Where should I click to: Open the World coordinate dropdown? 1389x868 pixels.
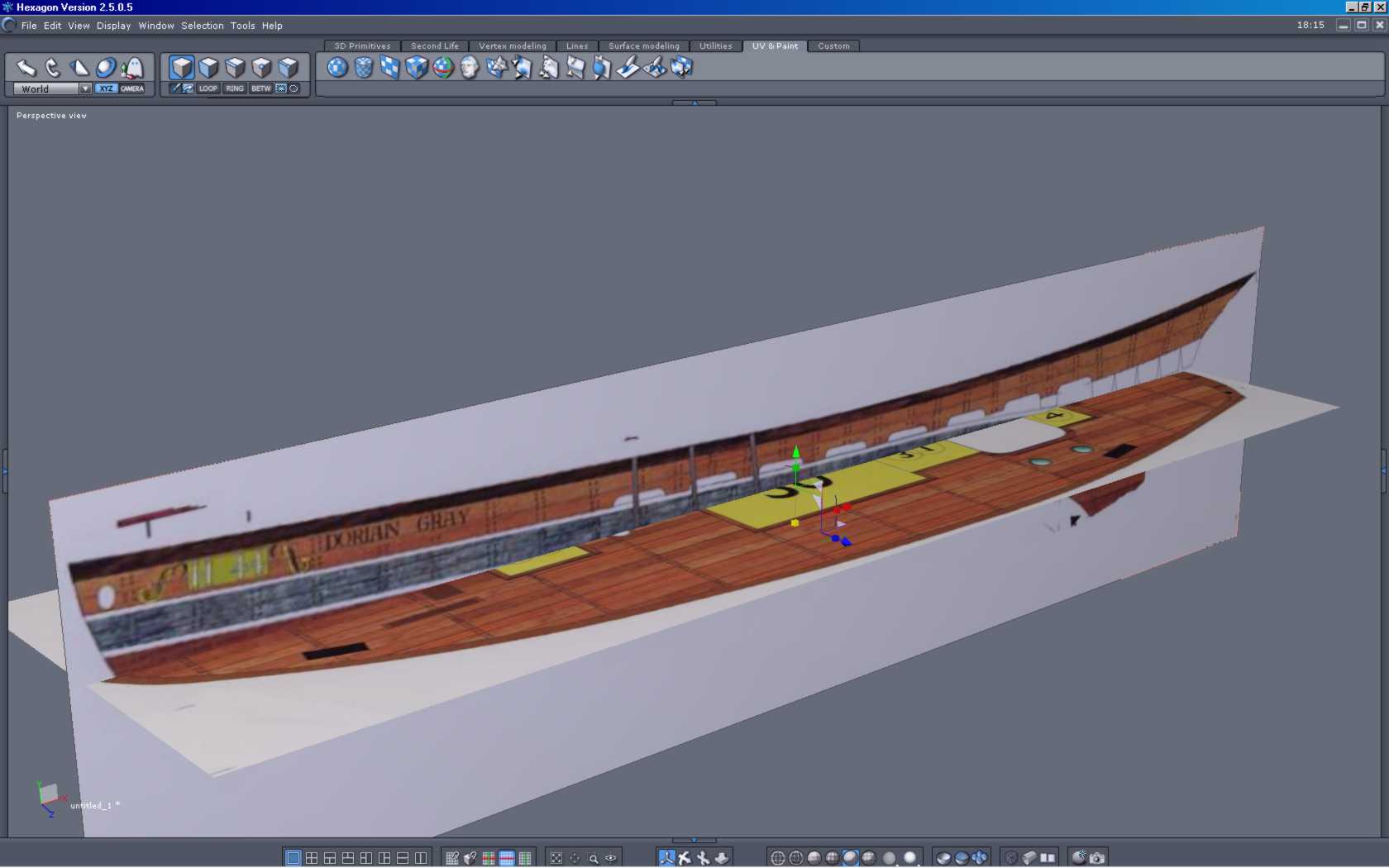pyautogui.click(x=85, y=88)
